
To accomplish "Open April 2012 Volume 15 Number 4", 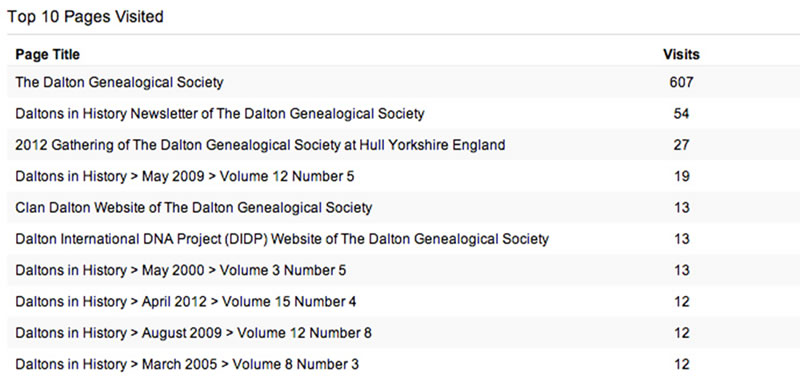I will pos(186,302).
